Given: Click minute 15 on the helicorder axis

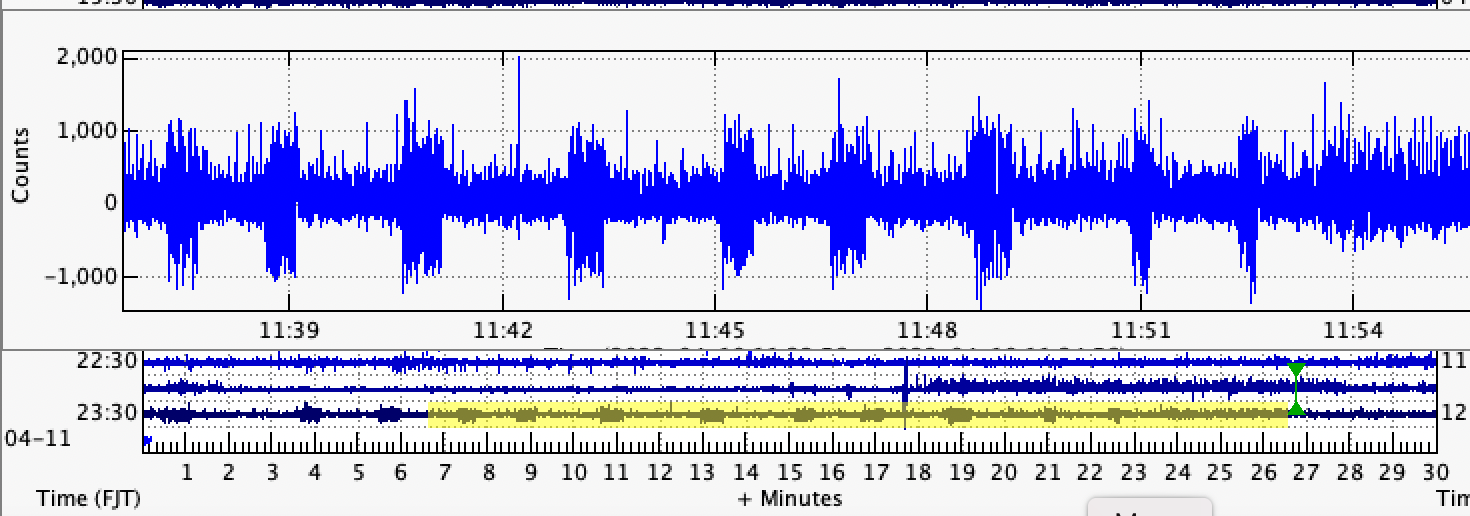Looking at the screenshot, I should (x=790, y=473).
